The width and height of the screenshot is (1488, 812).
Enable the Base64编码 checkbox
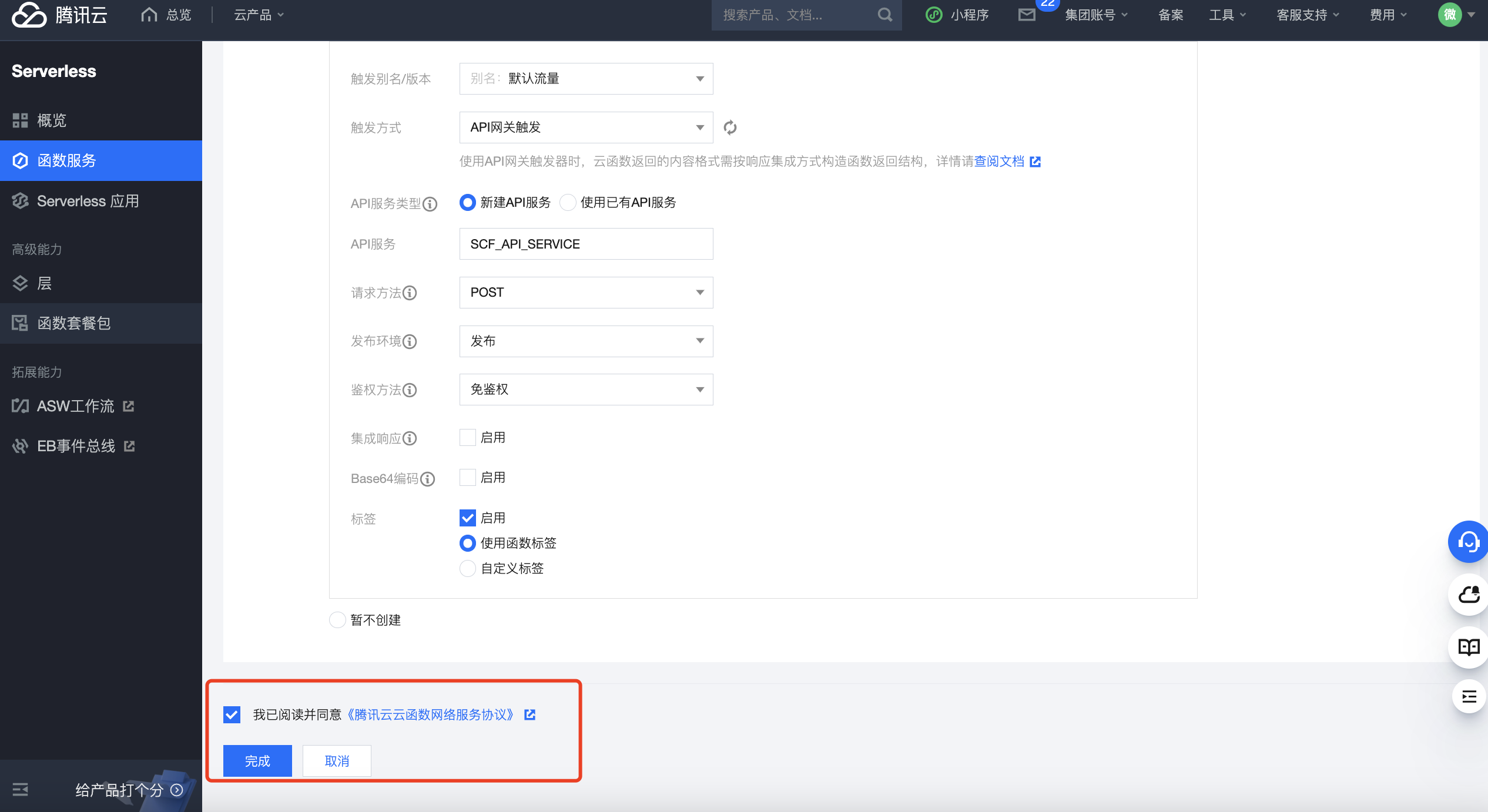[468, 478]
